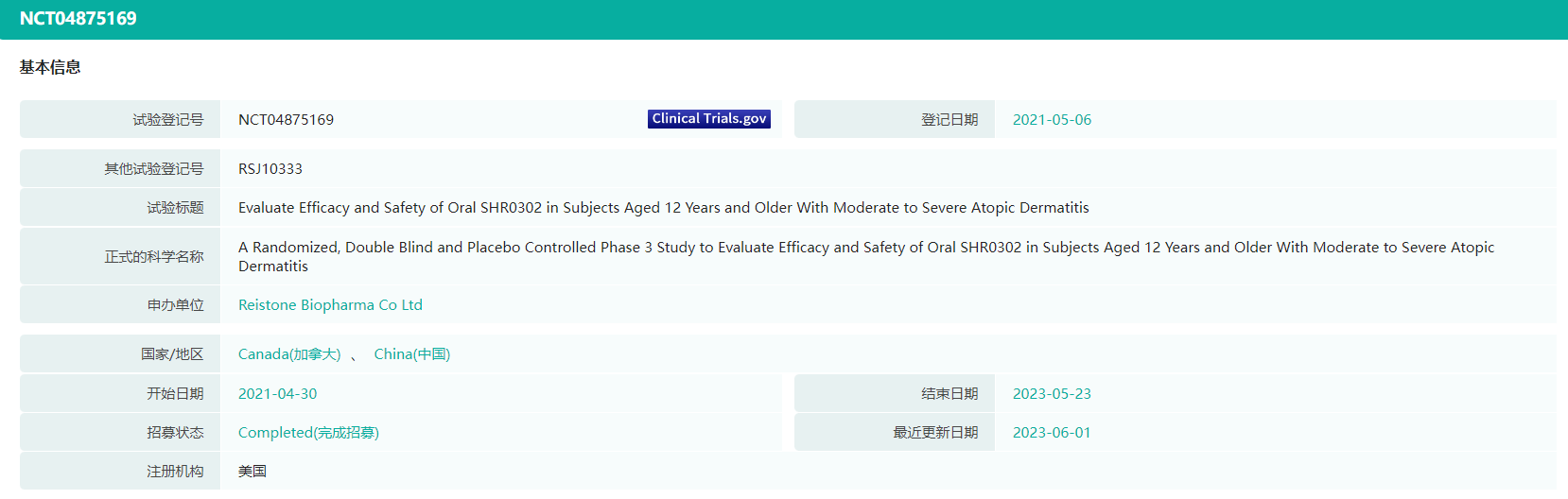Click the 招募状态 field label

(175, 433)
